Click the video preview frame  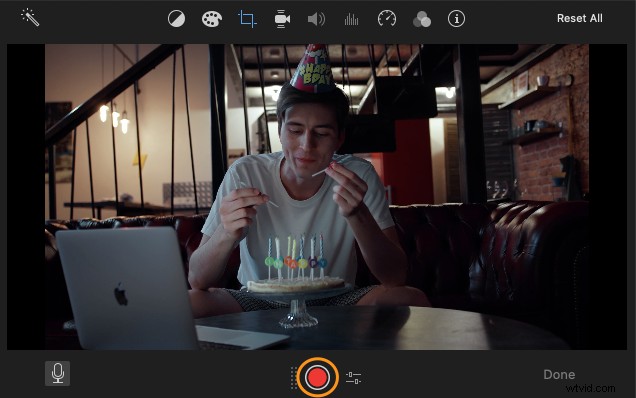317,197
